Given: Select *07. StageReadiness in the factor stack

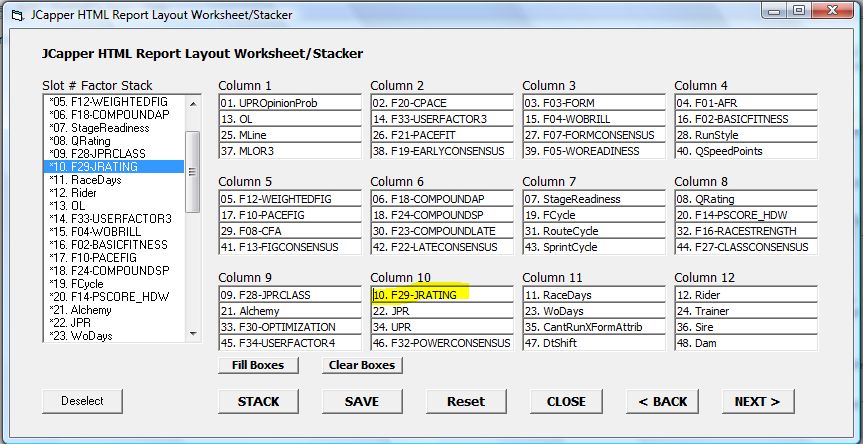Looking at the screenshot, I should [x=113, y=128].
